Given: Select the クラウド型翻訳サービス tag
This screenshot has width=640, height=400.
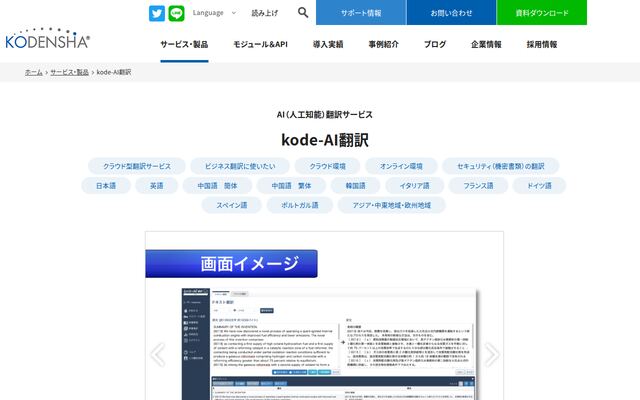Looking at the screenshot, I should 137,166.
